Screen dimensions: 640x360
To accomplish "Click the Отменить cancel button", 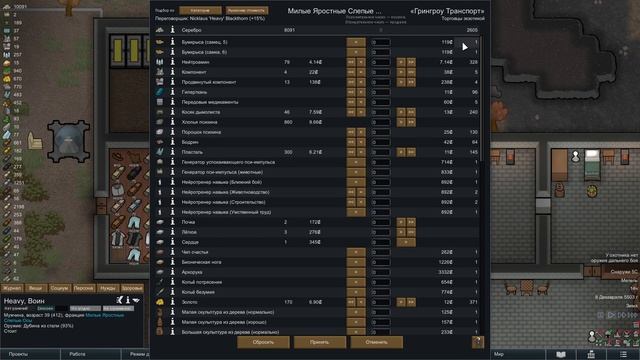I will tap(376, 342).
